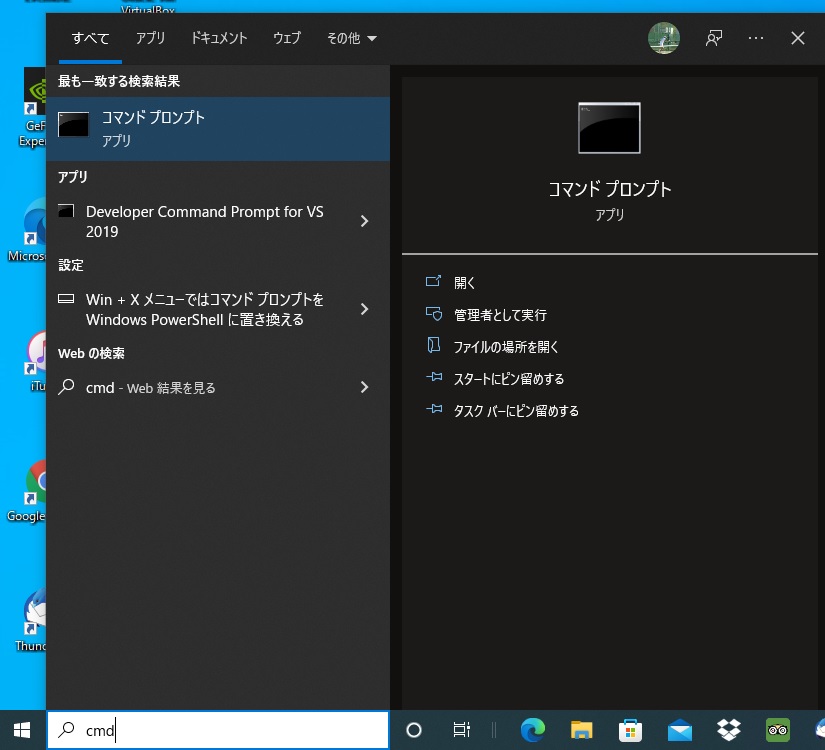Open Tripadvisor owl icon in taskbar
The width and height of the screenshot is (825, 750).
point(778,730)
